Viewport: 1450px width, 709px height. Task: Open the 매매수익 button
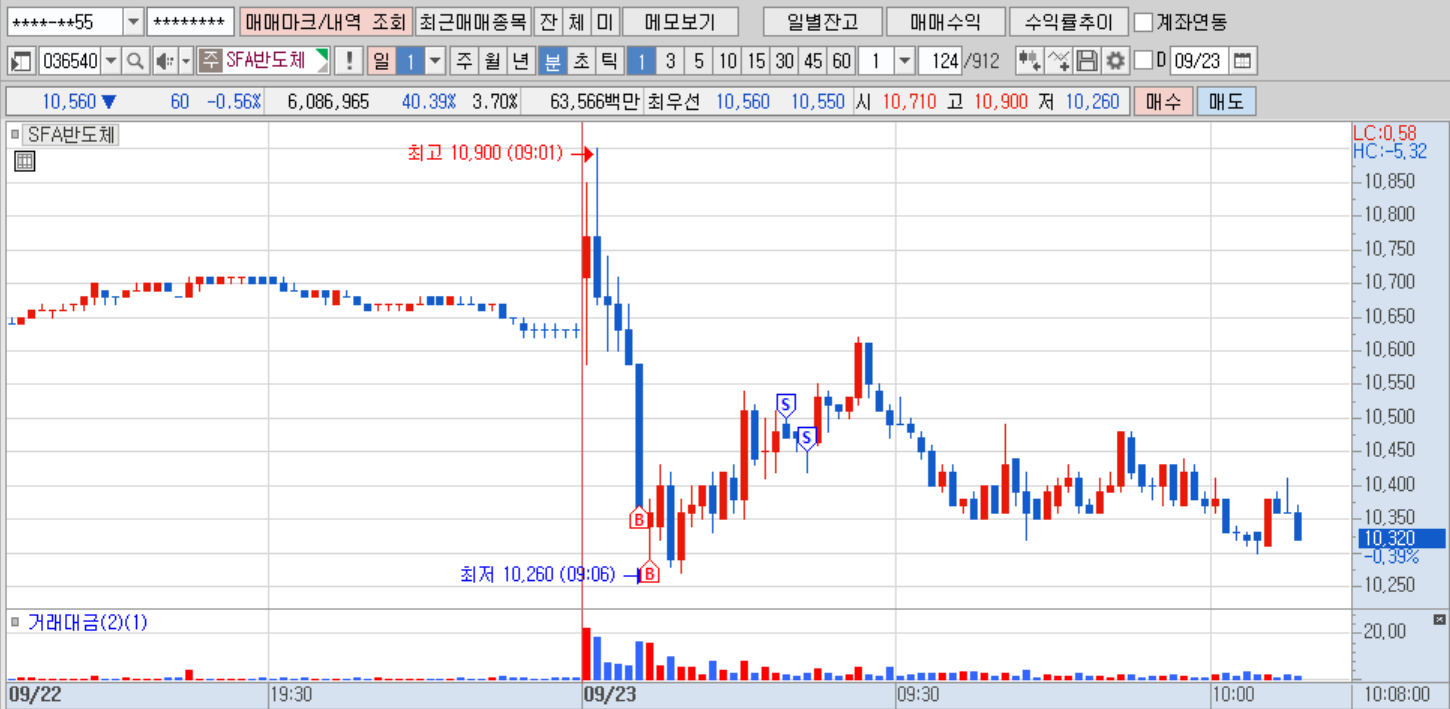click(x=944, y=21)
